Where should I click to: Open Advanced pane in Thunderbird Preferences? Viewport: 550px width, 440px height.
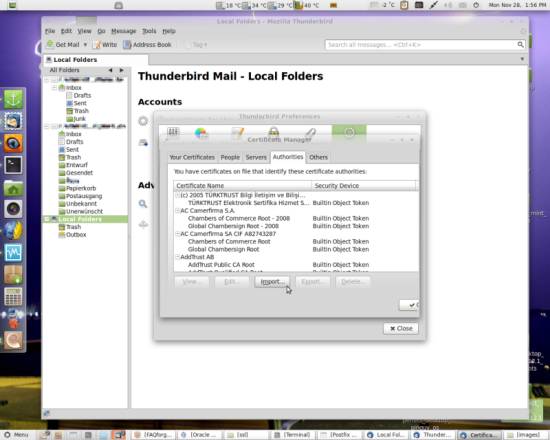[349, 133]
